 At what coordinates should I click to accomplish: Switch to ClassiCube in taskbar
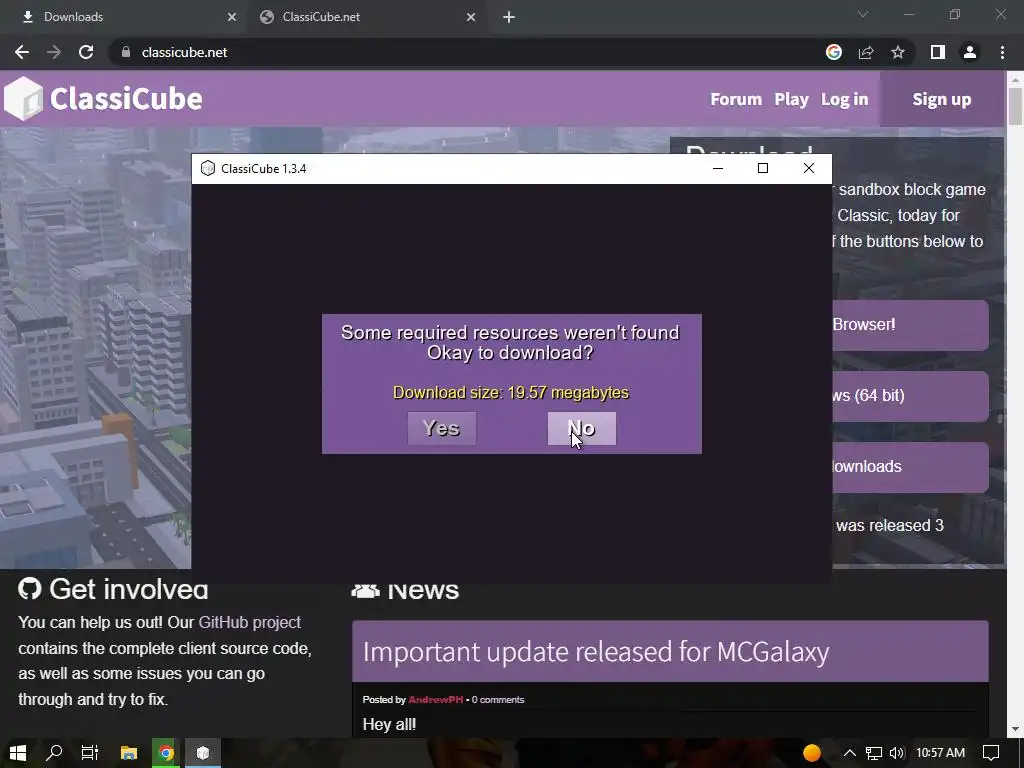203,753
